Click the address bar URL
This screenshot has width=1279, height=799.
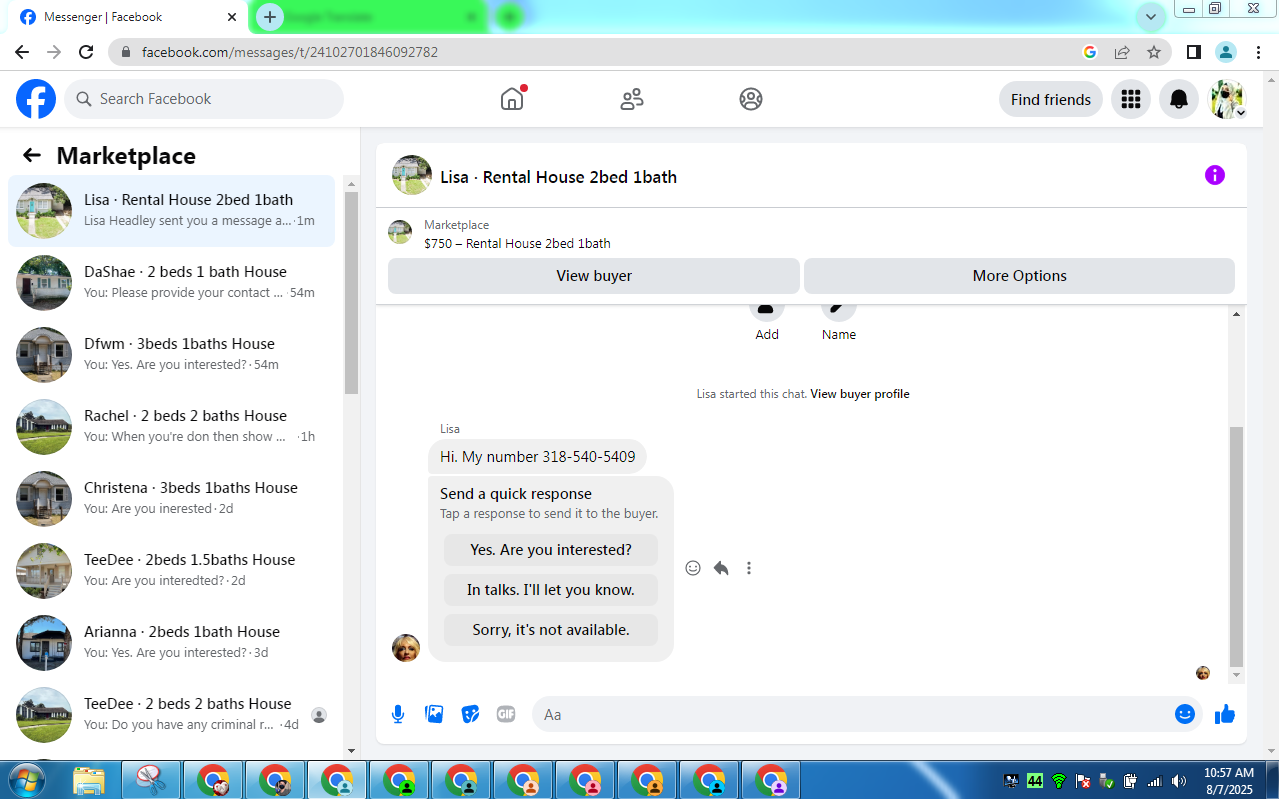[x=290, y=52]
